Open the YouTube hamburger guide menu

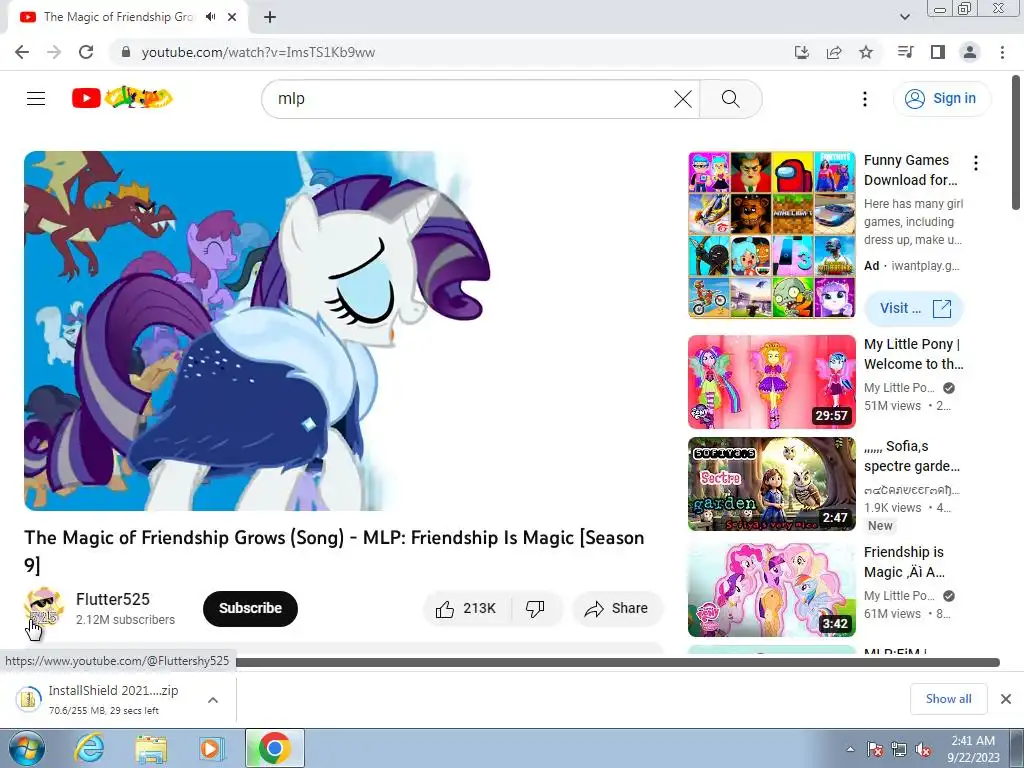[x=36, y=99]
